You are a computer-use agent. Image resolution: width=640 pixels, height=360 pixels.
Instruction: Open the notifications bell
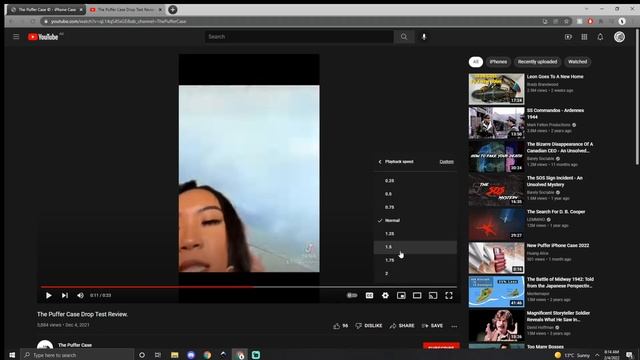point(600,37)
